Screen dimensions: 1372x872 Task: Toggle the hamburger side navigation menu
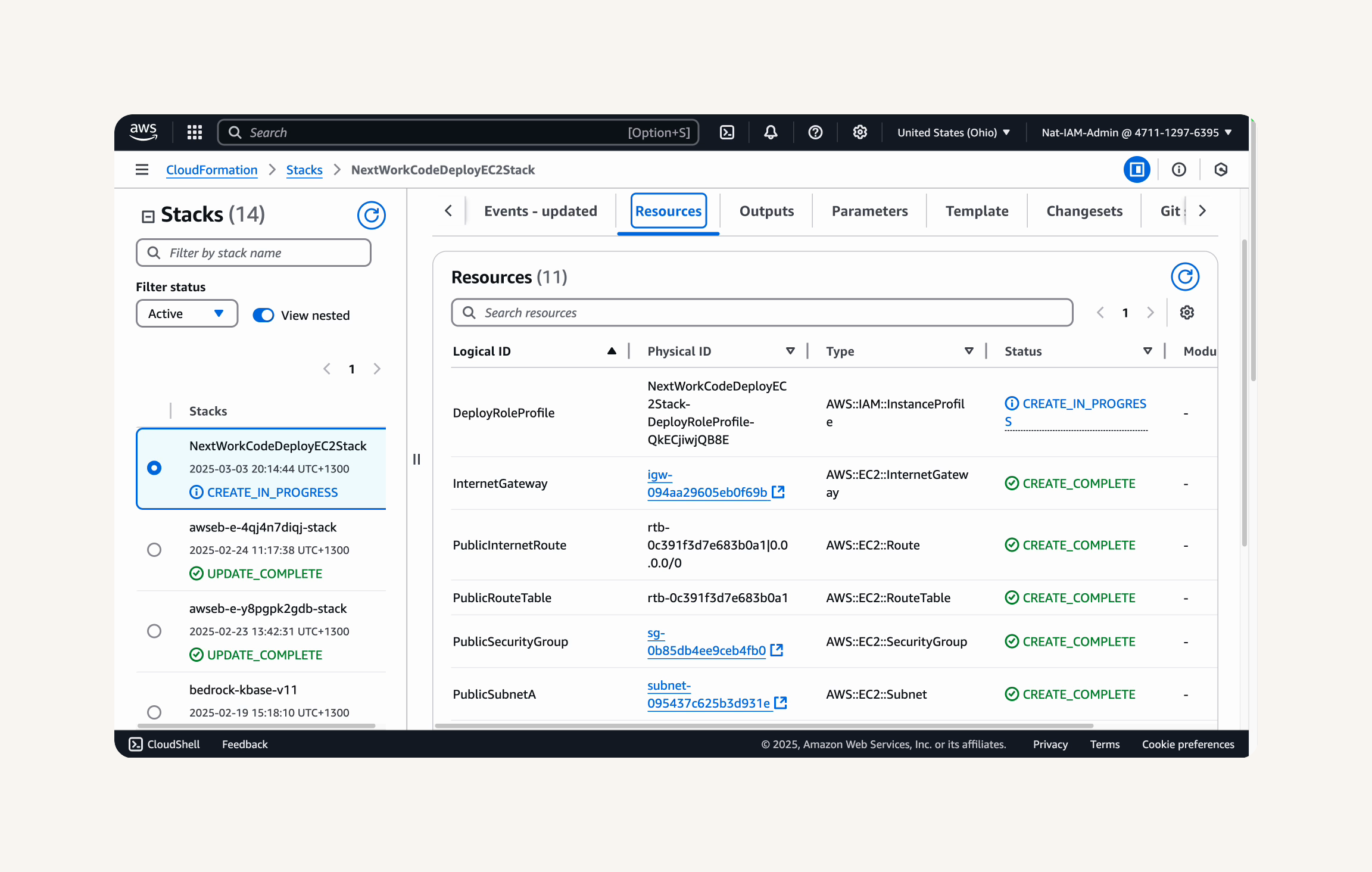(x=142, y=170)
